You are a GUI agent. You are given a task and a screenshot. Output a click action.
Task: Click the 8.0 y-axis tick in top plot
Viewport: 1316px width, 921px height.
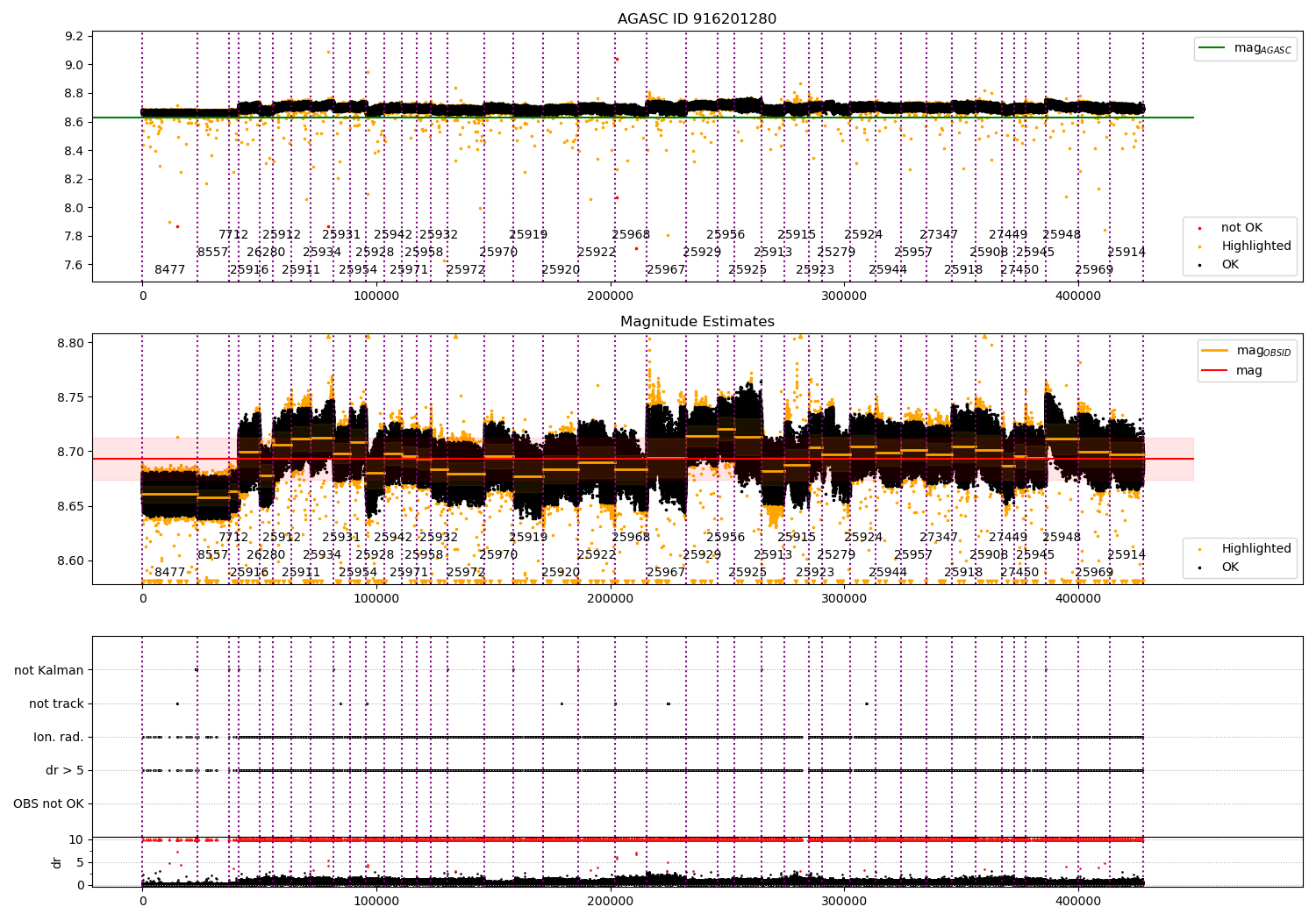click(x=75, y=209)
